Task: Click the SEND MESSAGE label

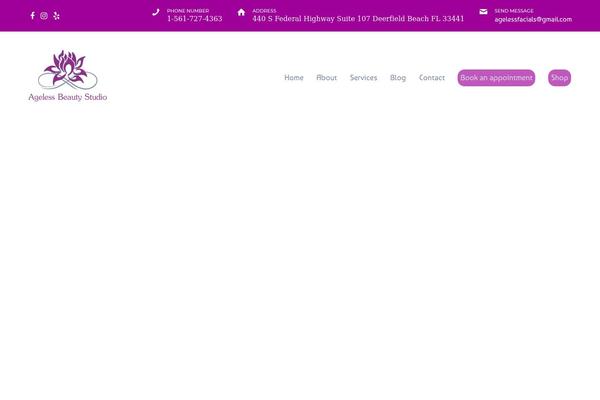Action: pyautogui.click(x=514, y=11)
